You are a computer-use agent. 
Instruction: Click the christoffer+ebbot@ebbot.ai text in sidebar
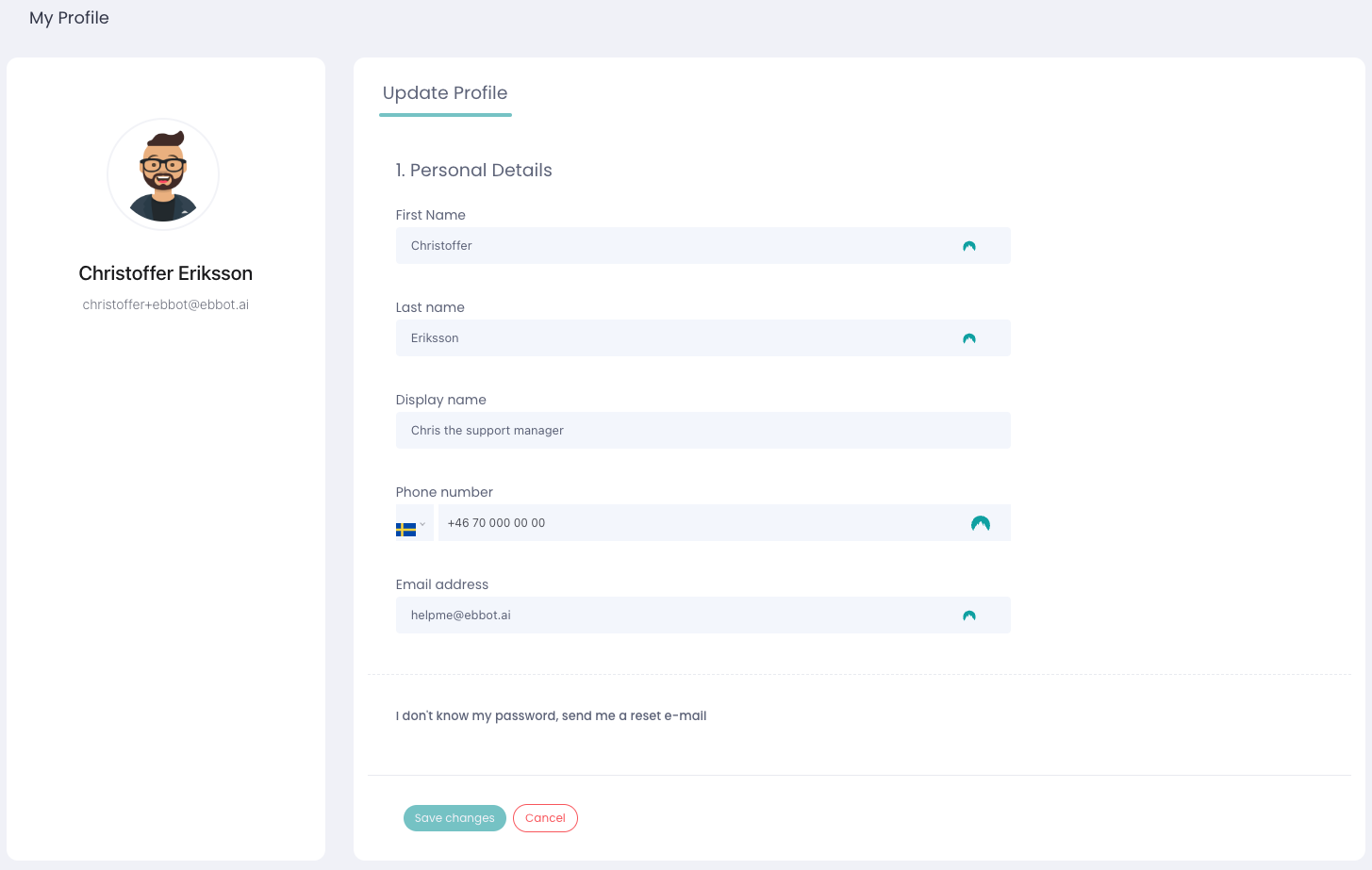click(x=166, y=304)
